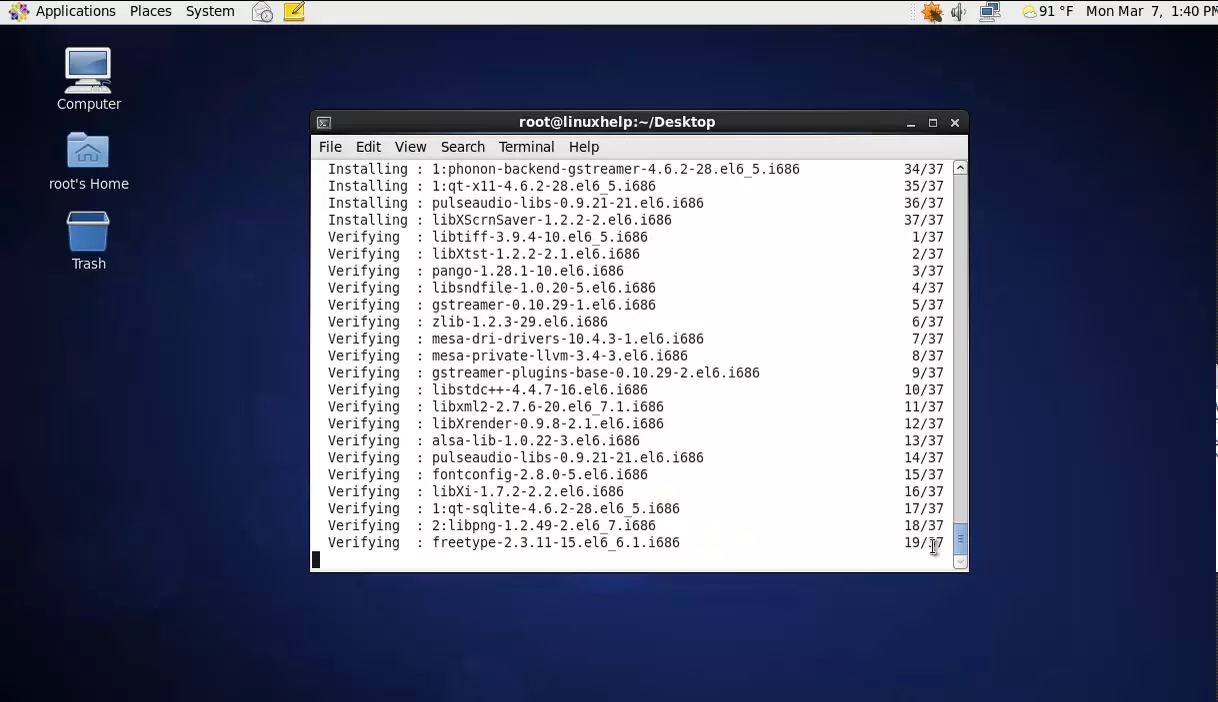
Task: Open the terminal Search menu
Action: 462,147
